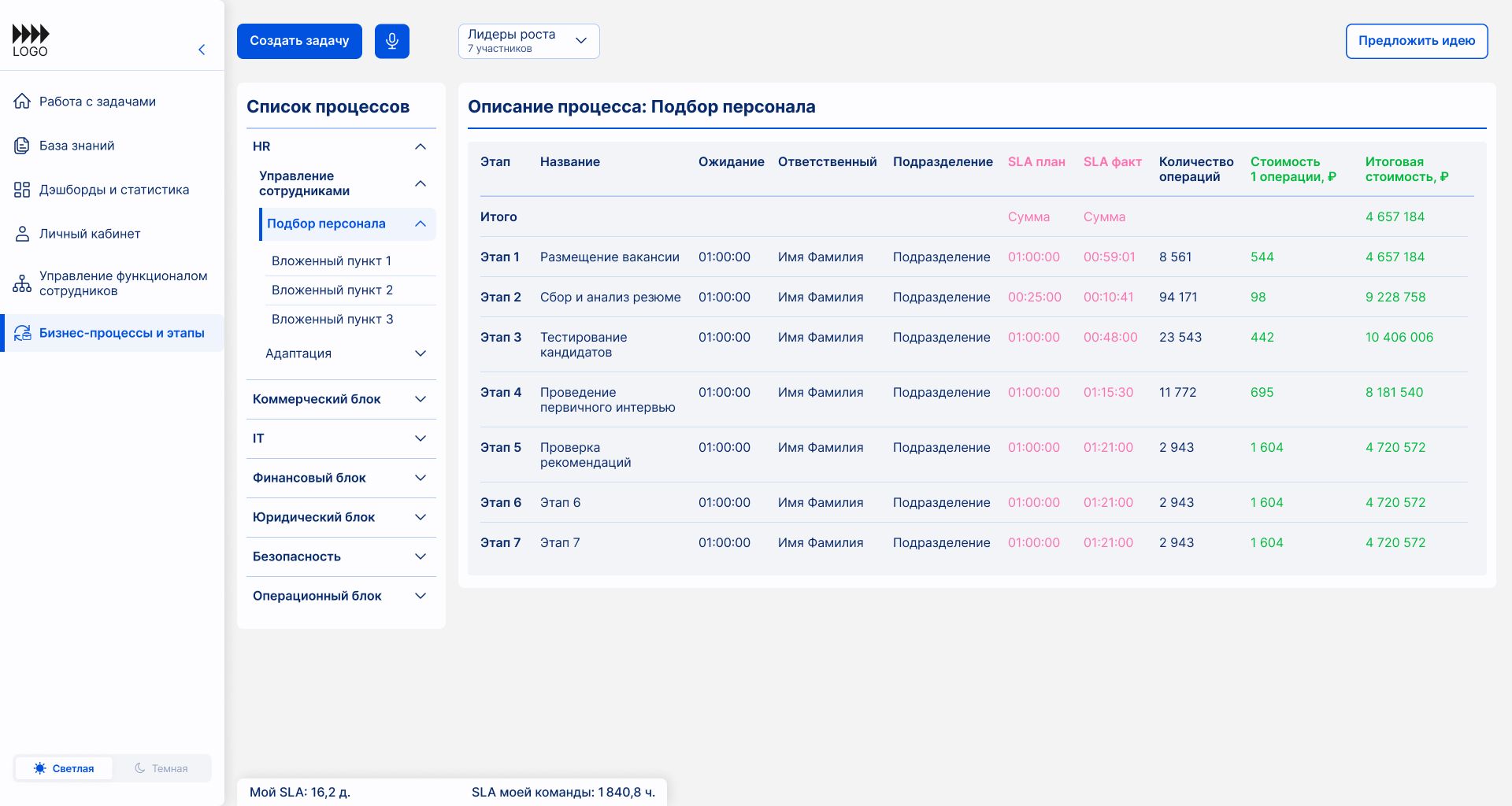Viewport: 1512px width, 806px height.
Task: Collapse the Подбор персонала tree item
Action: 420,224
